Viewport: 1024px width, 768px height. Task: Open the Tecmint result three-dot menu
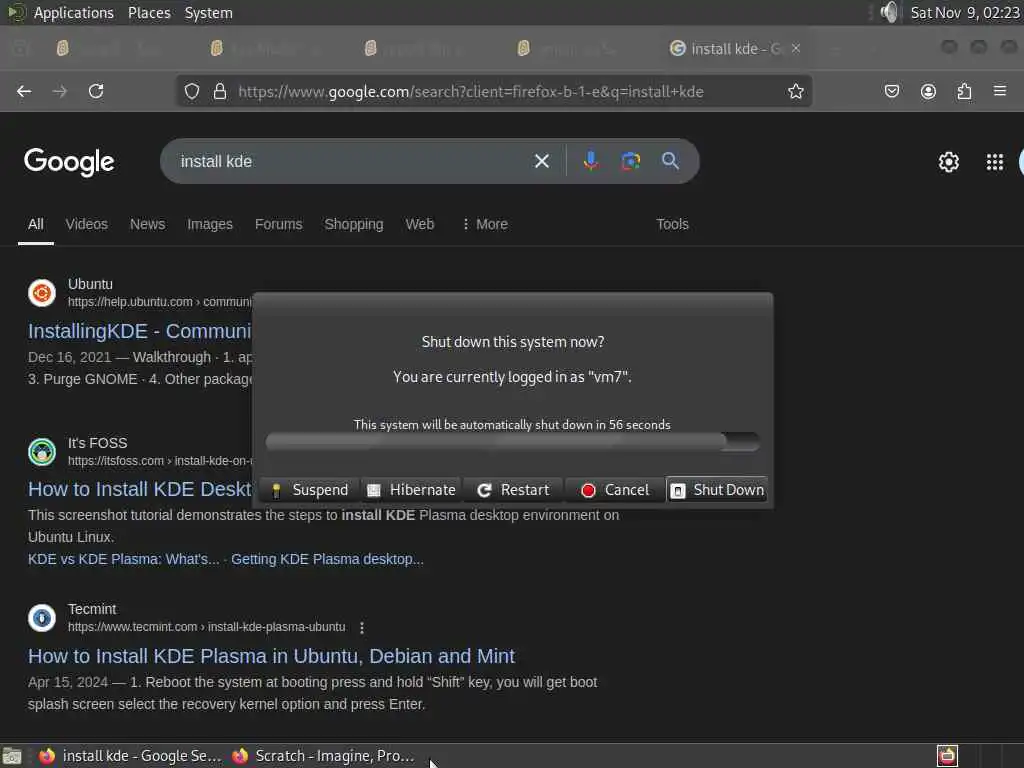pos(362,628)
